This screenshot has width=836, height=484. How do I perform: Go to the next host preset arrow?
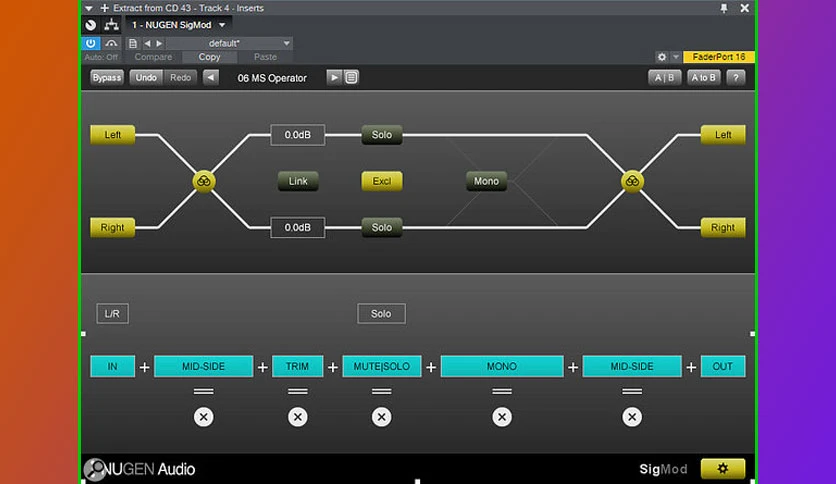pyautogui.click(x=159, y=43)
